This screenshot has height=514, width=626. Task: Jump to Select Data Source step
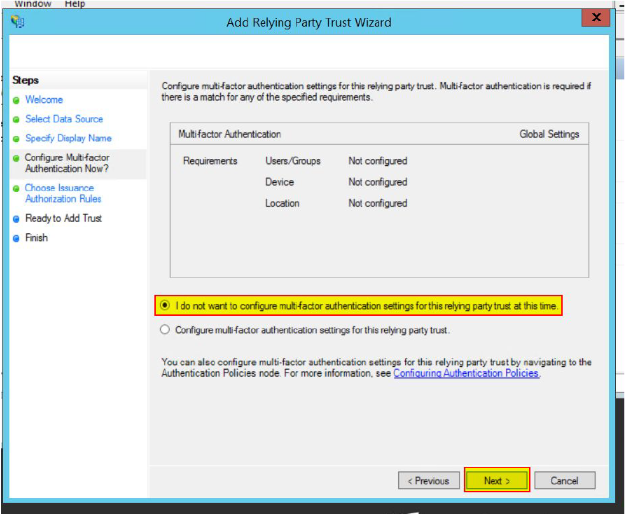(64, 119)
